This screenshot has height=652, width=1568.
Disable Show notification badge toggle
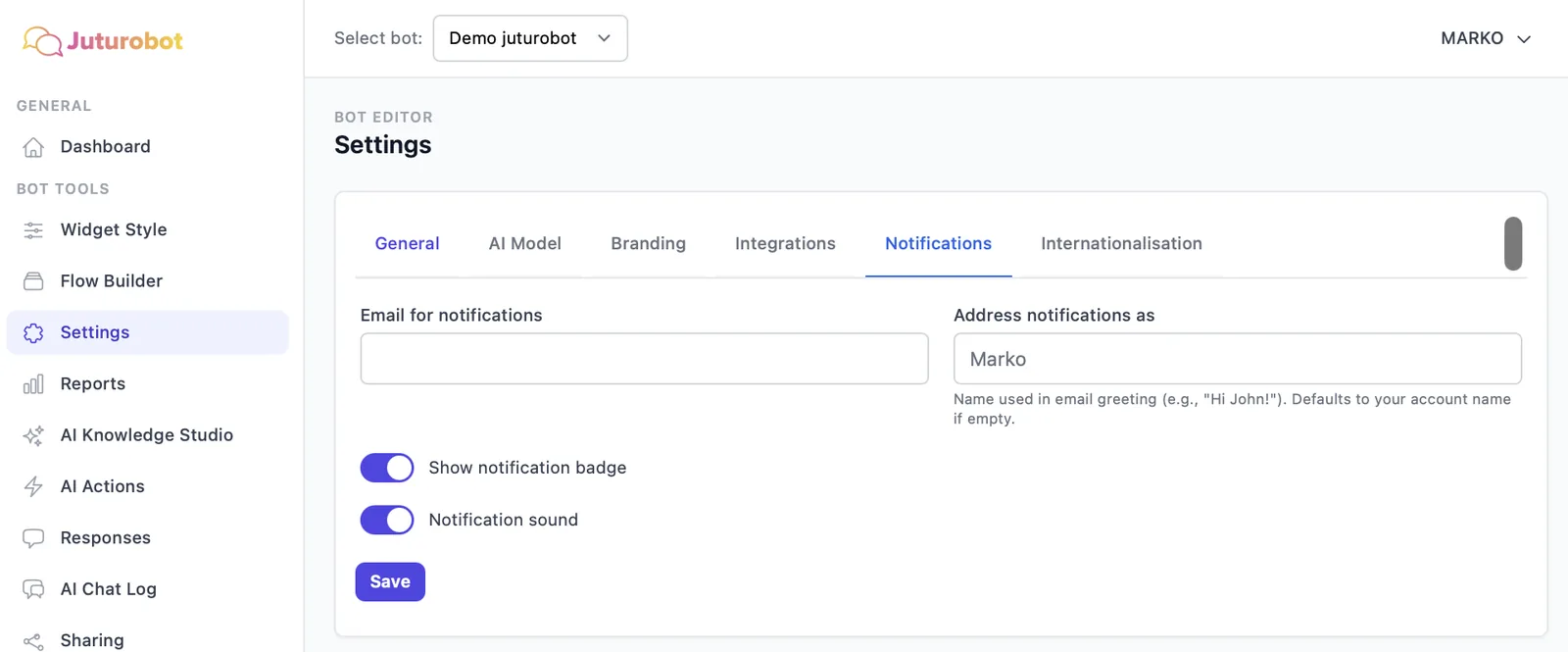387,468
